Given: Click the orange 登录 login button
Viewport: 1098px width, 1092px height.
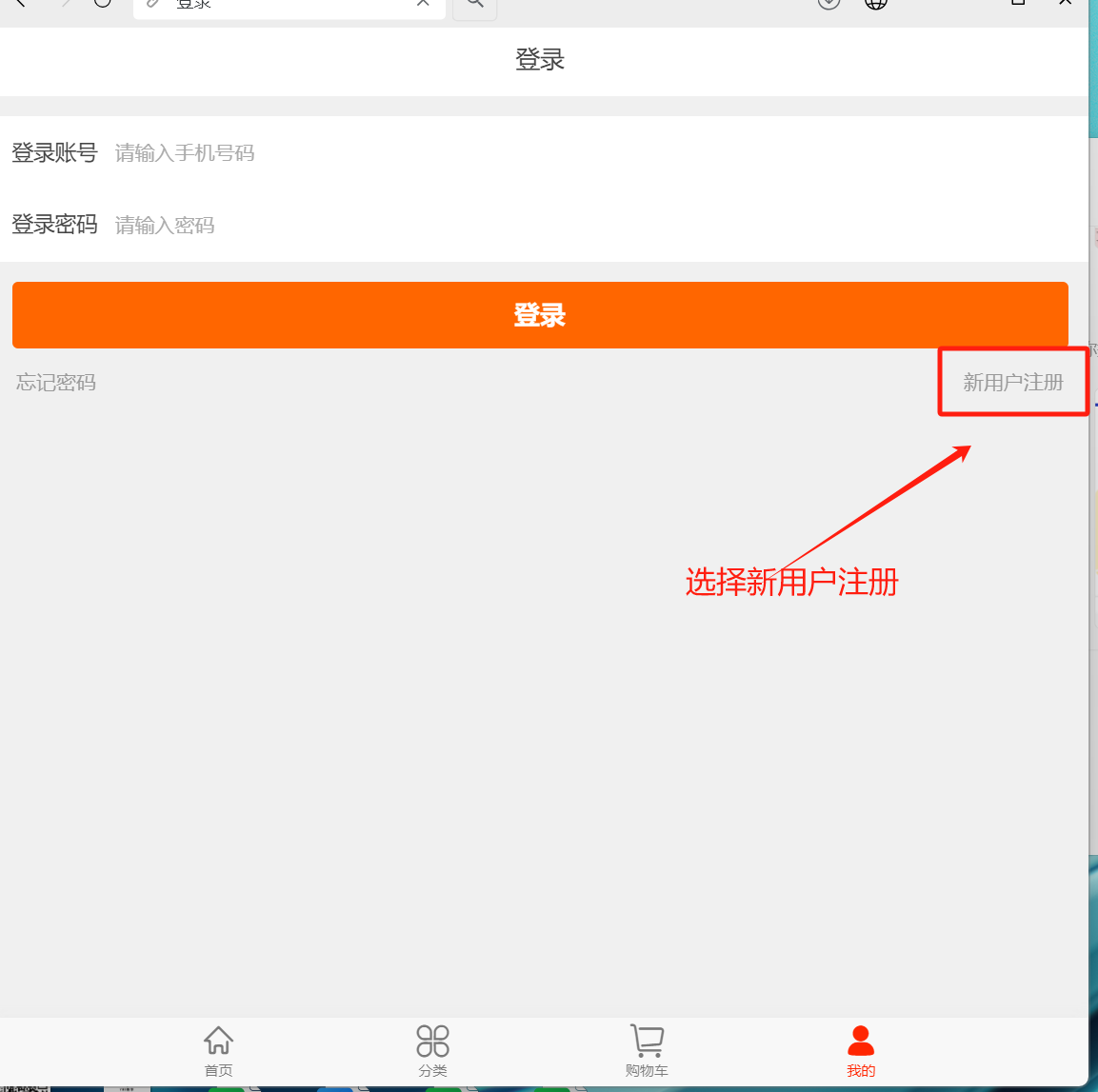Looking at the screenshot, I should [x=540, y=315].
